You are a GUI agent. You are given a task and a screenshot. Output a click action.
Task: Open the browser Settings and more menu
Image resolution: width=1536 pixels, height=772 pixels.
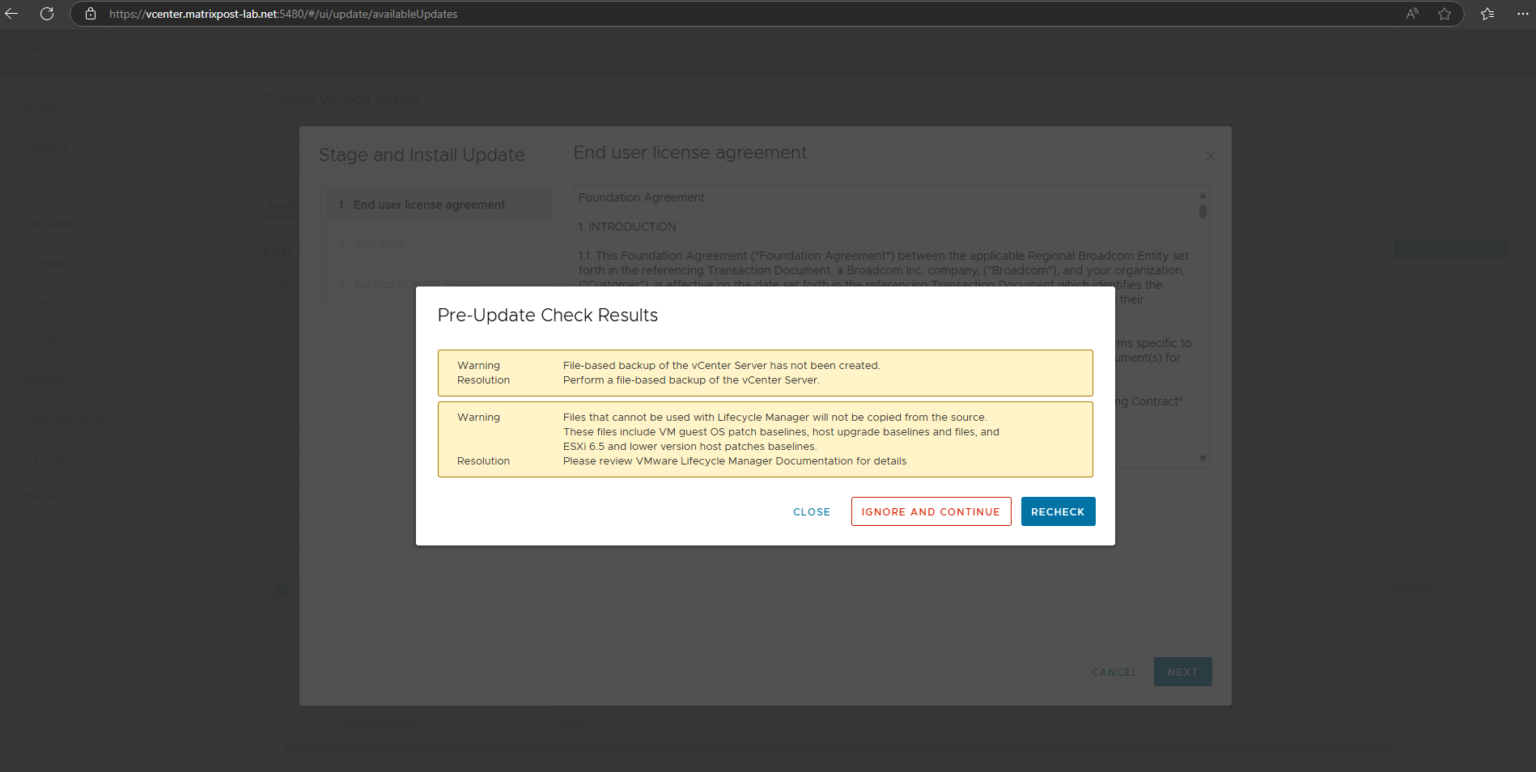click(1523, 13)
